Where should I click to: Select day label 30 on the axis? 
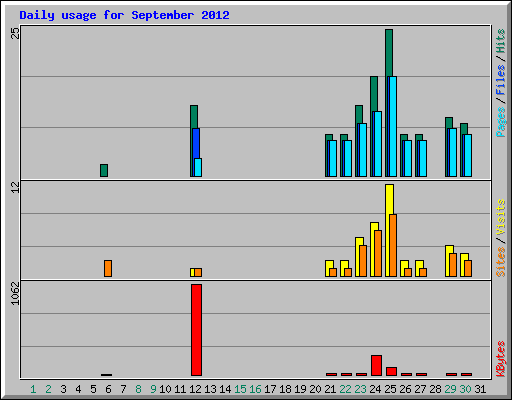[465, 389]
